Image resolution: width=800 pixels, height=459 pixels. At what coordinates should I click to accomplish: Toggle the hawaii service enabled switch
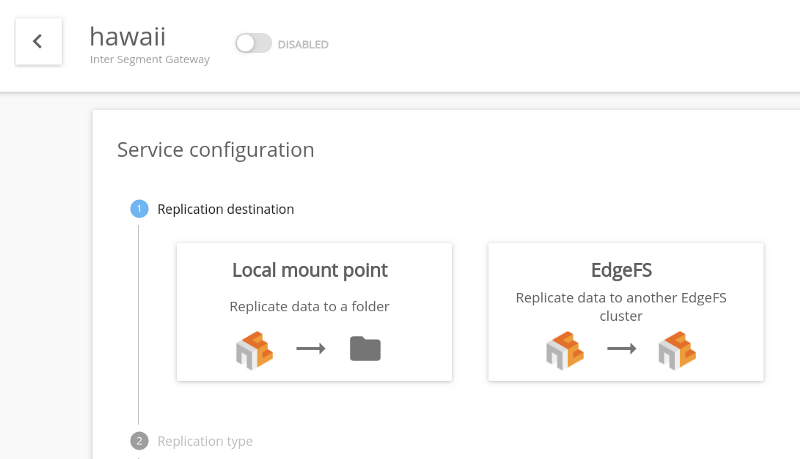pyautogui.click(x=253, y=44)
